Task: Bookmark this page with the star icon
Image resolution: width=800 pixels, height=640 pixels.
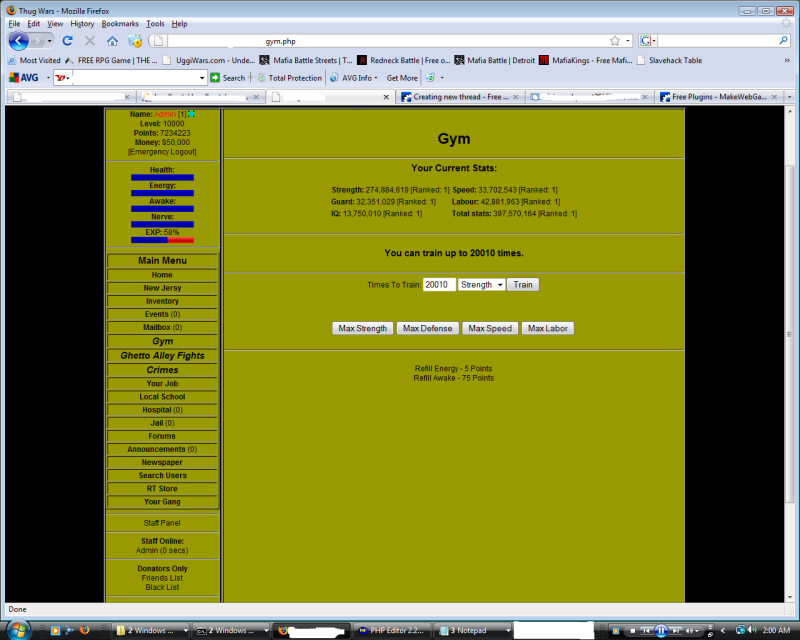Action: [615, 41]
